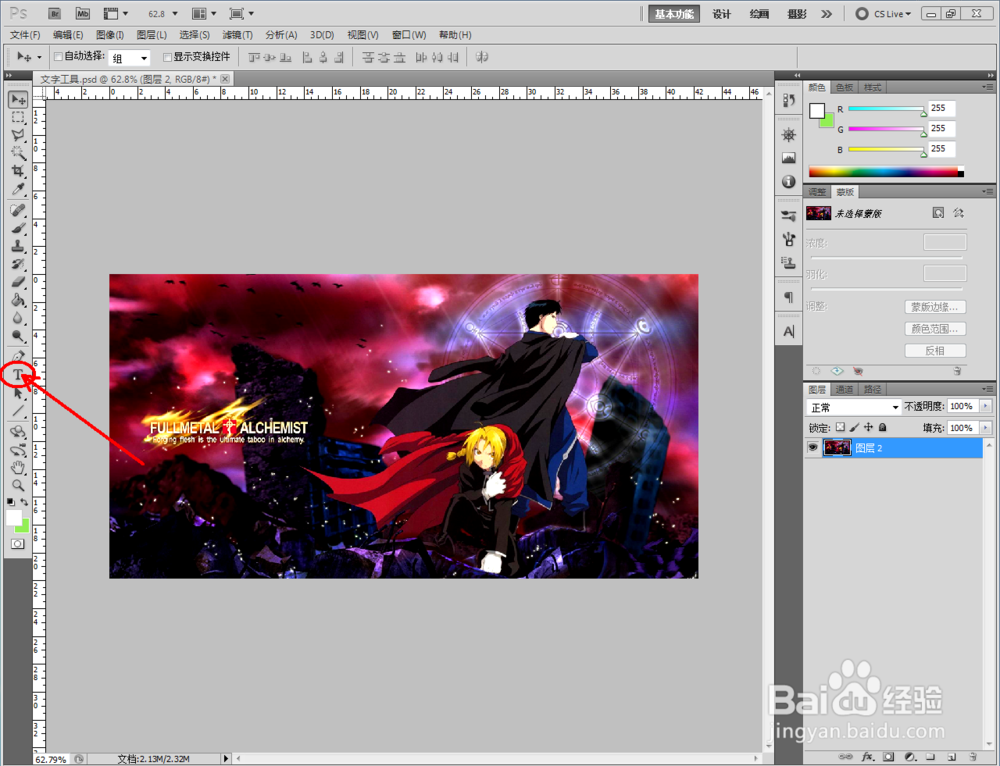Enable the 自动选择 checkbox

pos(58,57)
